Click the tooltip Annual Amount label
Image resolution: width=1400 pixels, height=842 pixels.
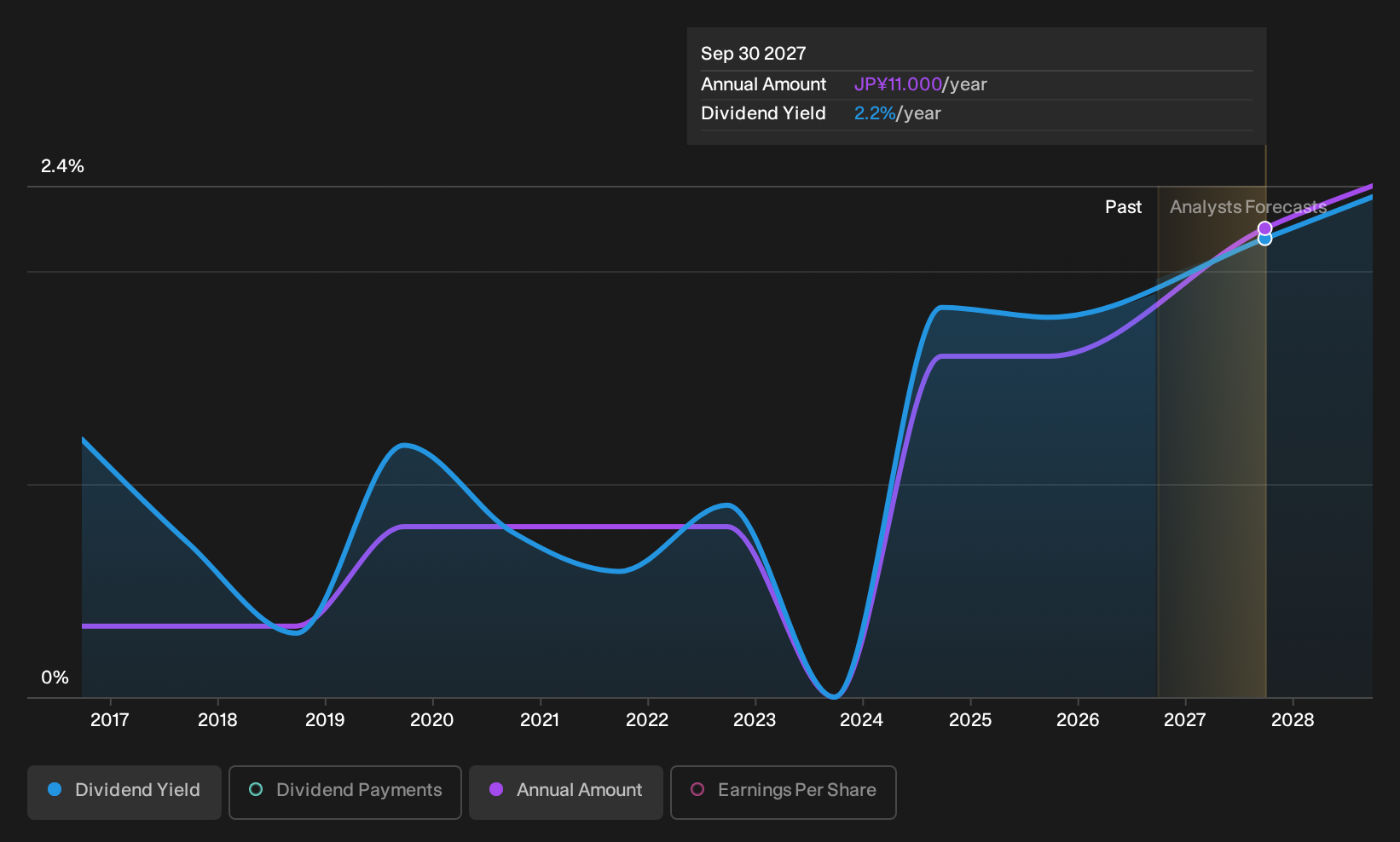(x=763, y=84)
